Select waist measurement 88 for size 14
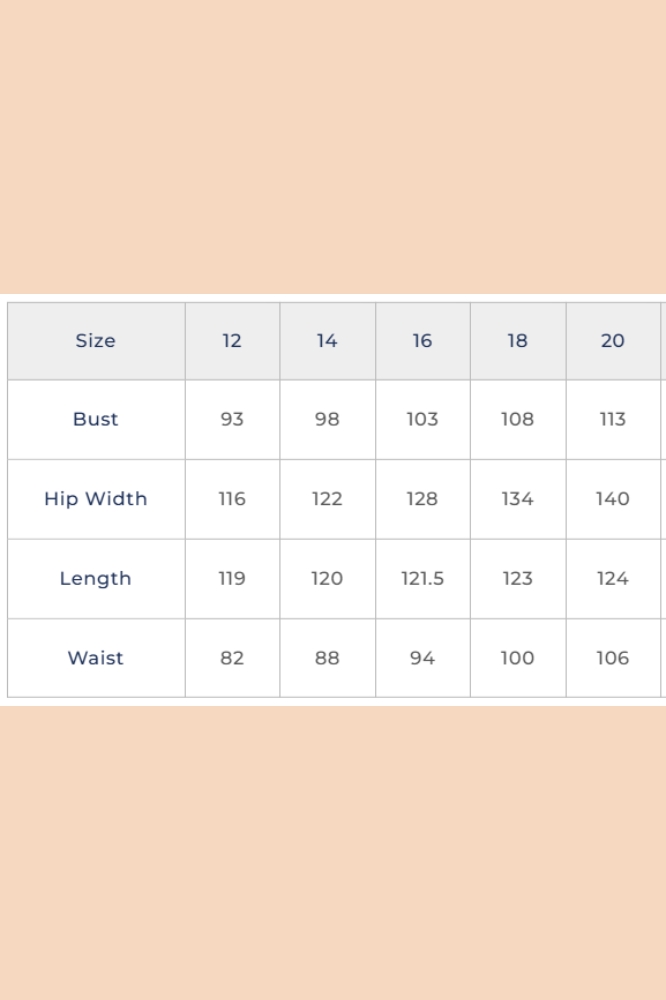 point(327,658)
